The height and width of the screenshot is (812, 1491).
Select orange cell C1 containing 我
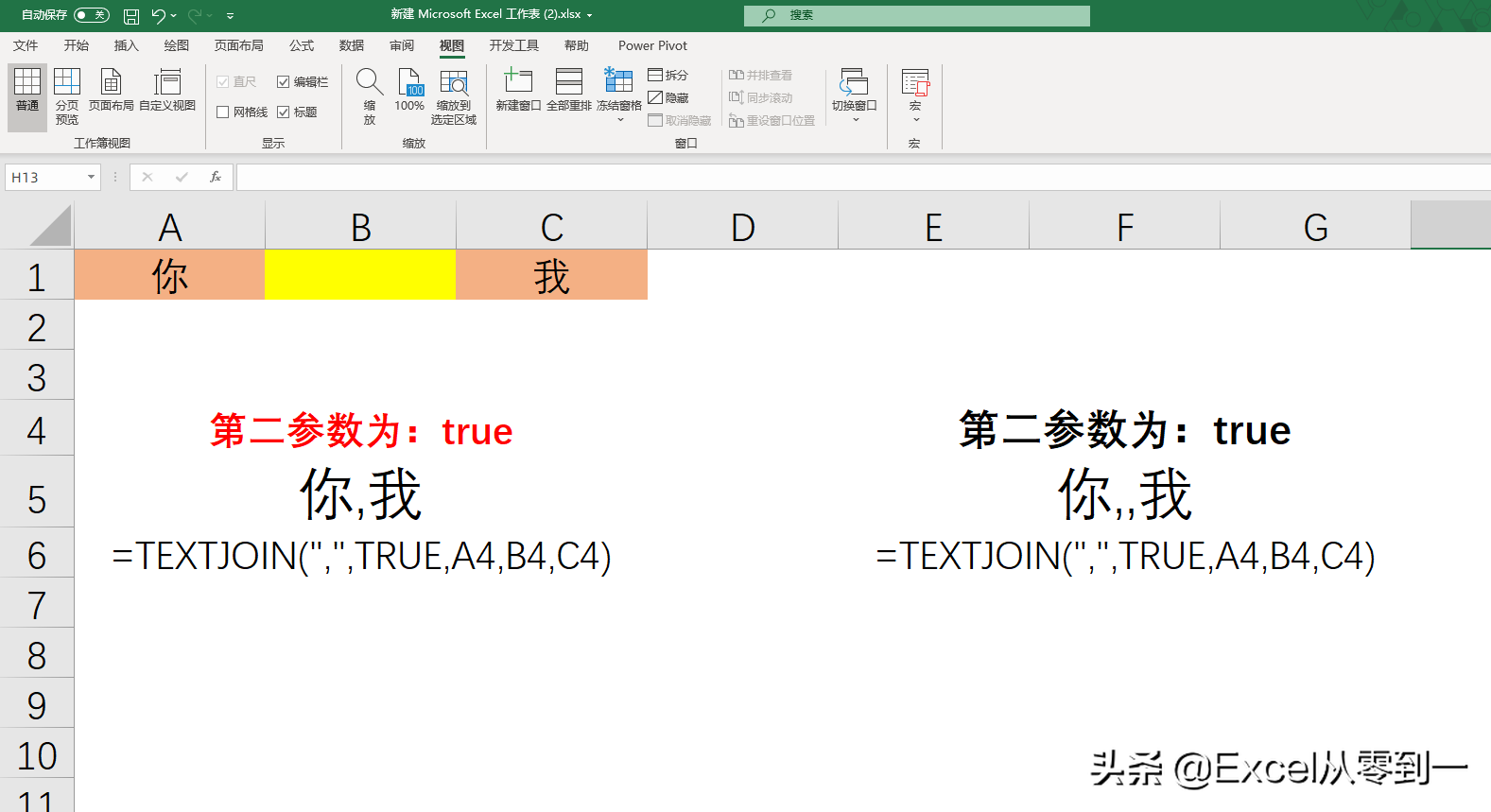552,275
